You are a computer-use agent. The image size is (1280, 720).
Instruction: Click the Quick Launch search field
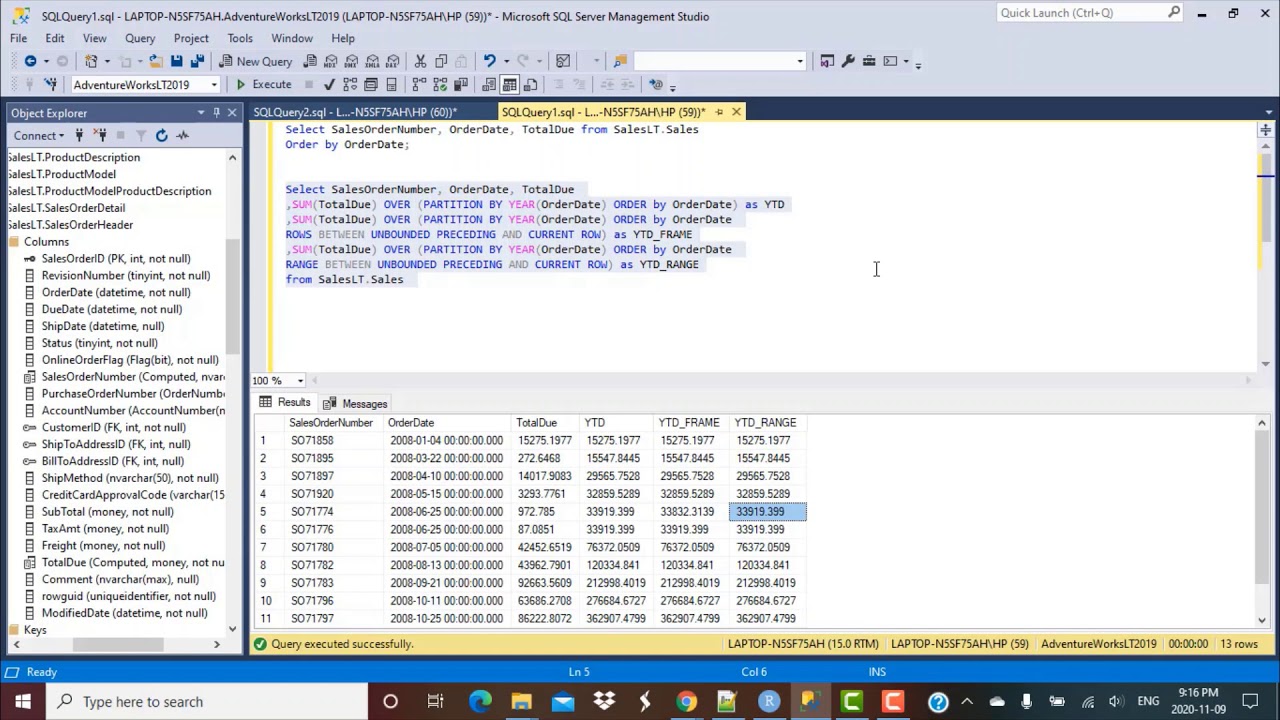[1081, 13]
